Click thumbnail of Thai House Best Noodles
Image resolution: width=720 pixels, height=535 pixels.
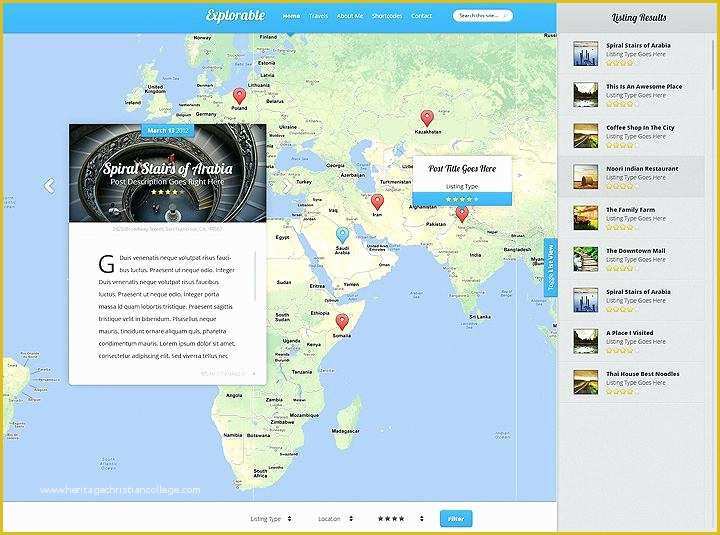point(586,382)
